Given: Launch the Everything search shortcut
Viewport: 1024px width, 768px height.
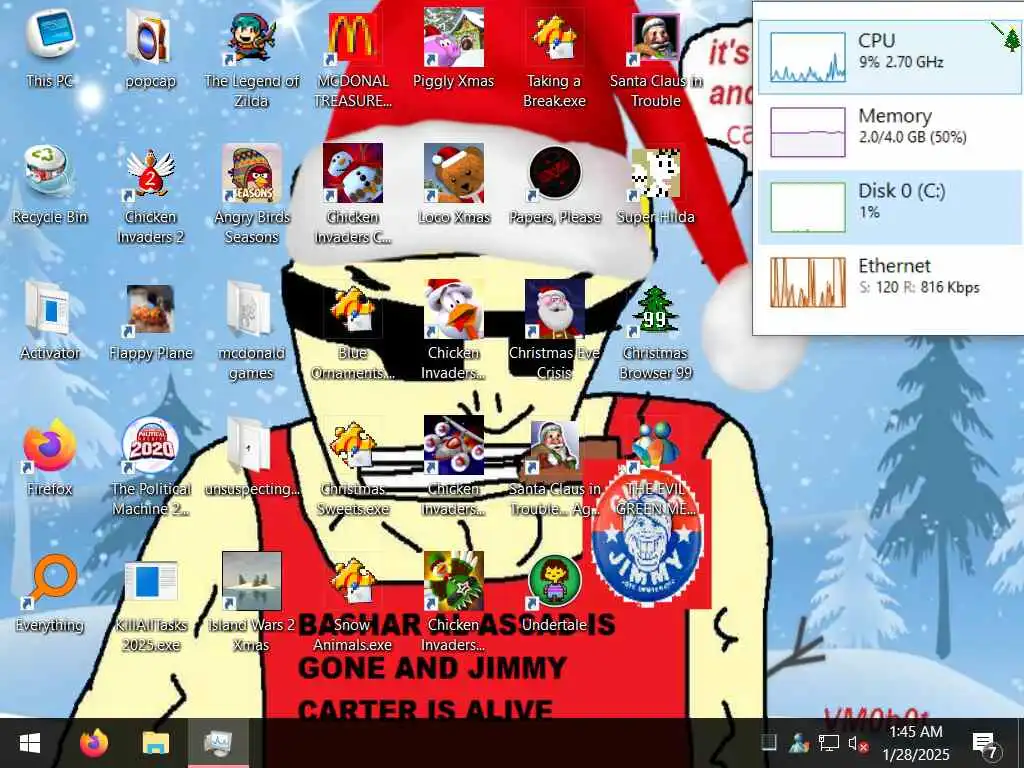Looking at the screenshot, I should pyautogui.click(x=50, y=593).
